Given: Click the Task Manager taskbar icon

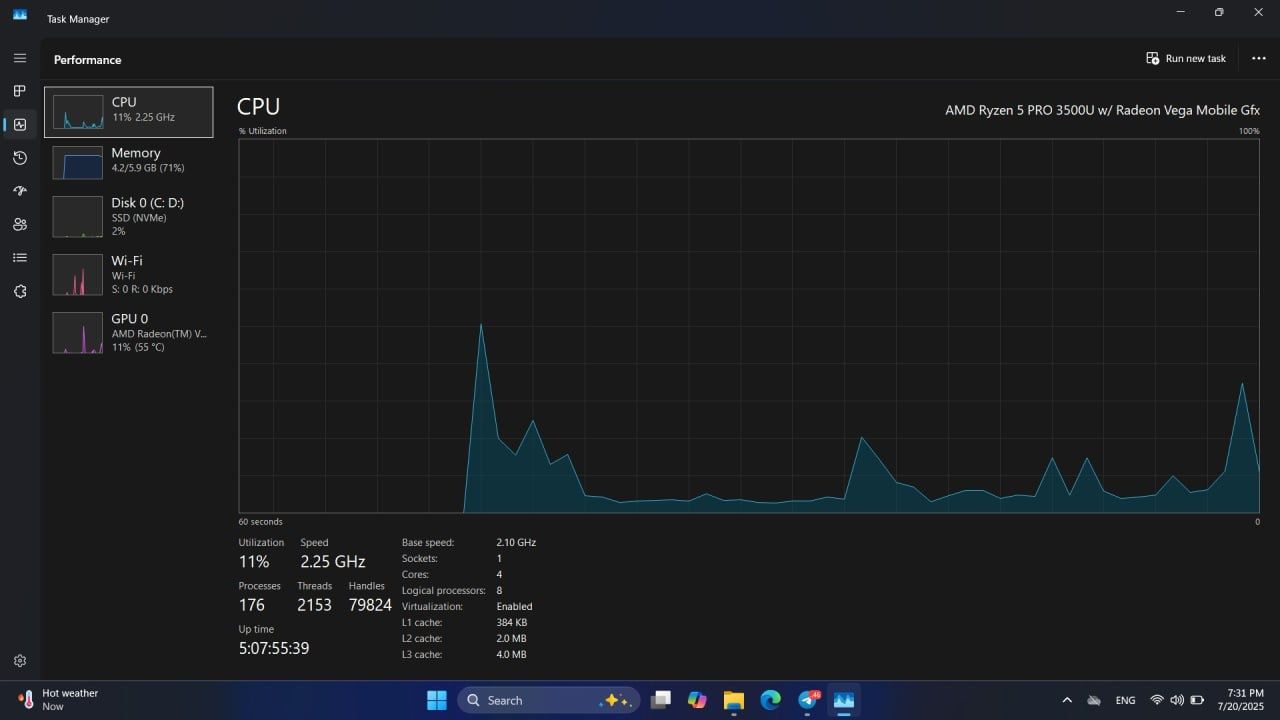Looking at the screenshot, I should [x=844, y=700].
